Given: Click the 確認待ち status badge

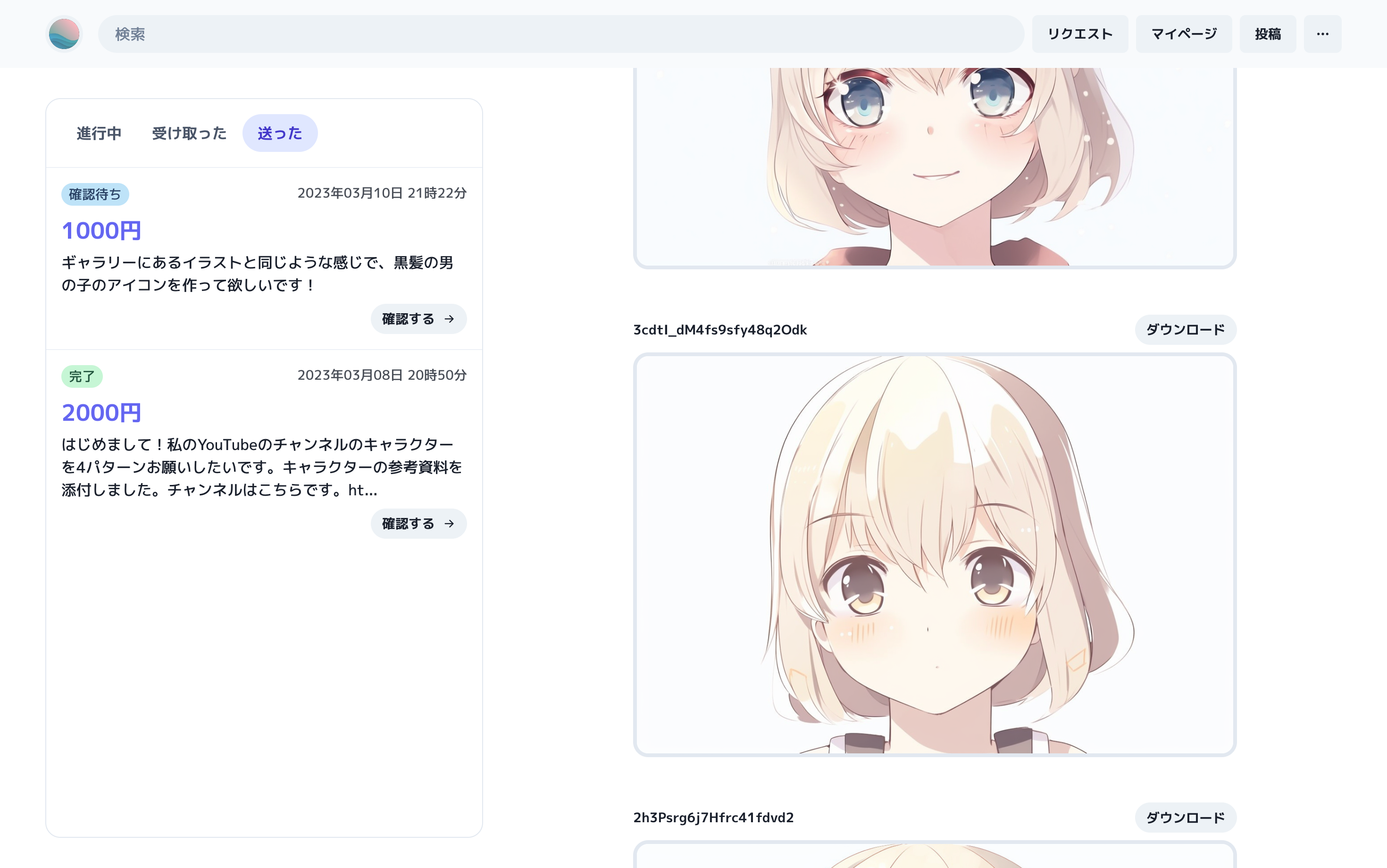Looking at the screenshot, I should click(95, 194).
